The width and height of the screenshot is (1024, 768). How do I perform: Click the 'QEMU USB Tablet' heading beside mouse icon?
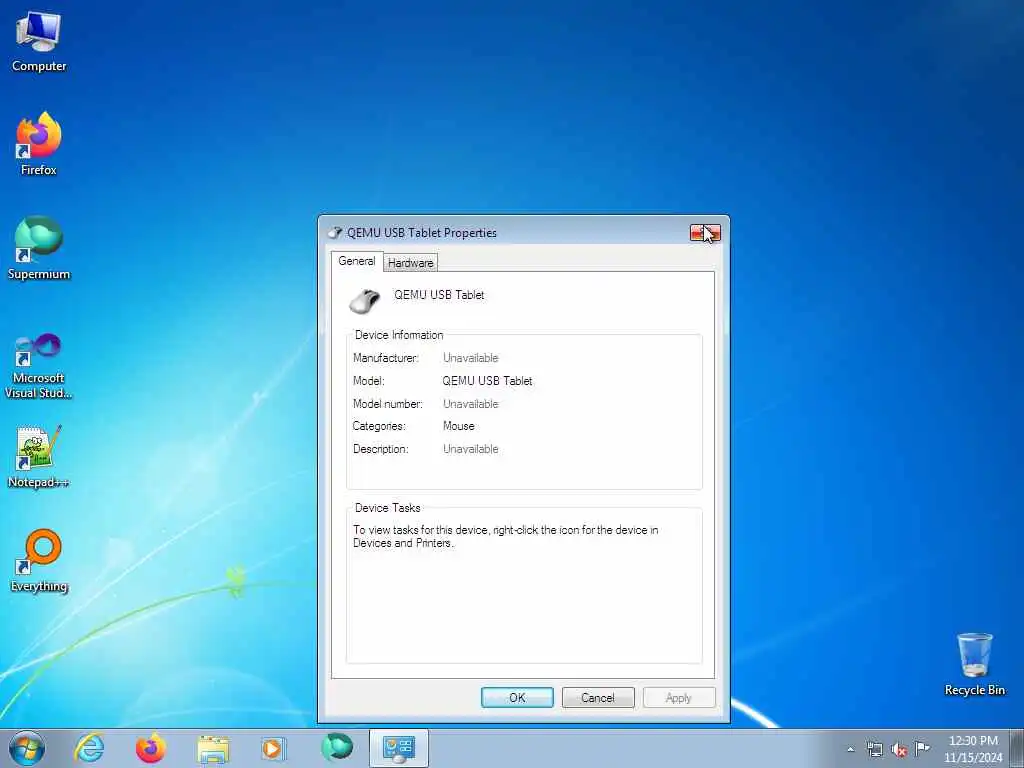point(439,295)
